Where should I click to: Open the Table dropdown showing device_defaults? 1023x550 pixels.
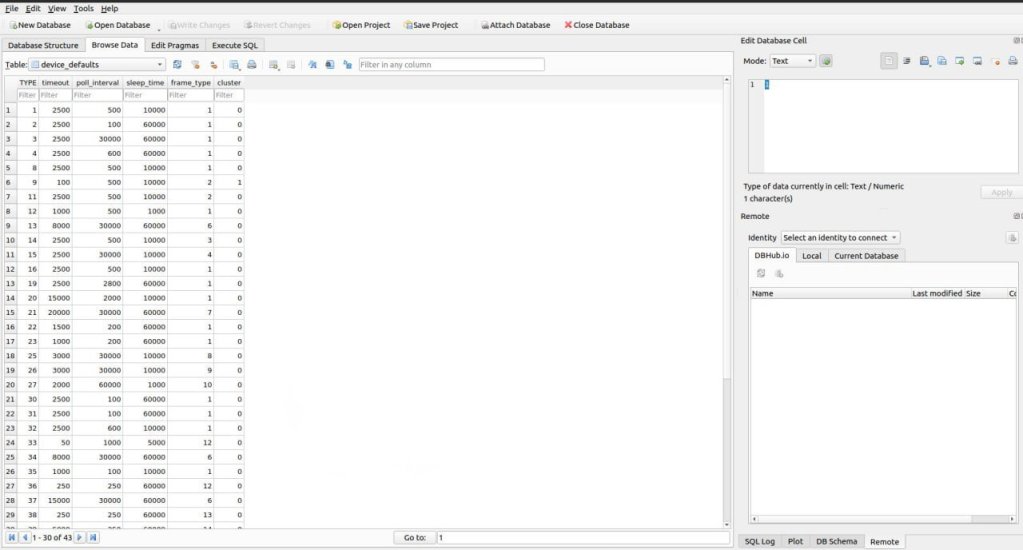pos(97,64)
